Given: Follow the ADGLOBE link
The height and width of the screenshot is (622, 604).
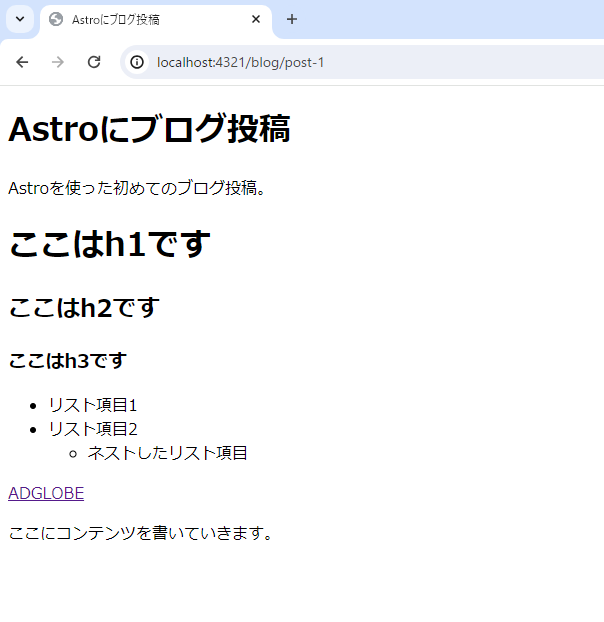Looking at the screenshot, I should (x=46, y=493).
